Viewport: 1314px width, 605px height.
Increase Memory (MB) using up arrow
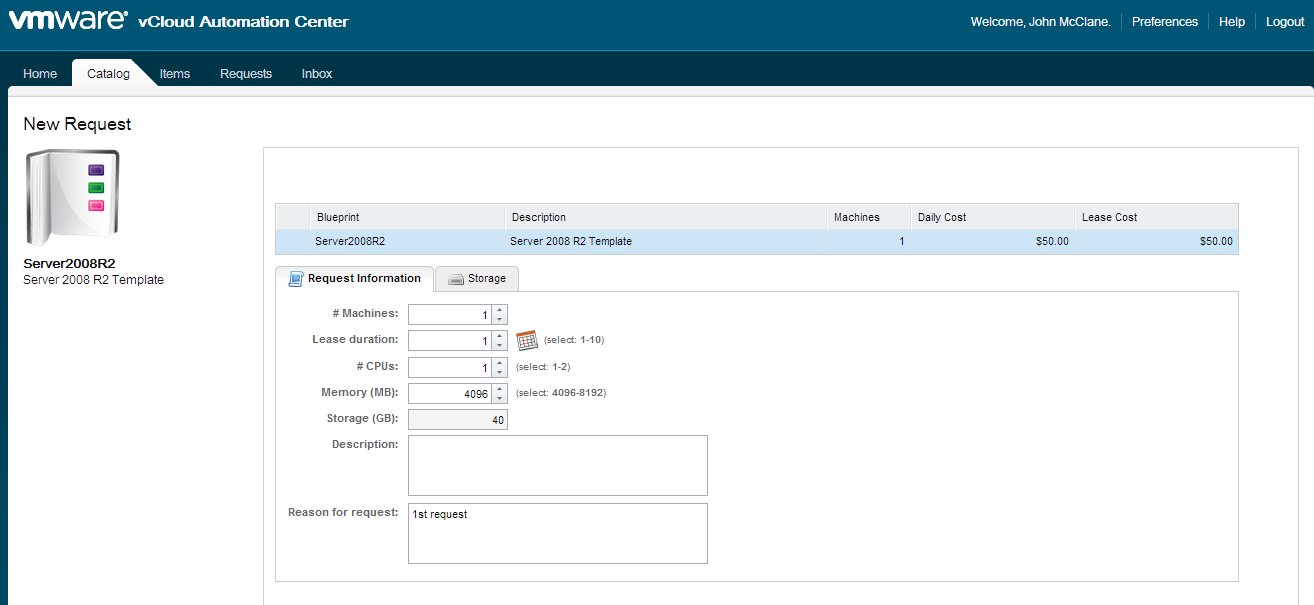click(x=500, y=387)
